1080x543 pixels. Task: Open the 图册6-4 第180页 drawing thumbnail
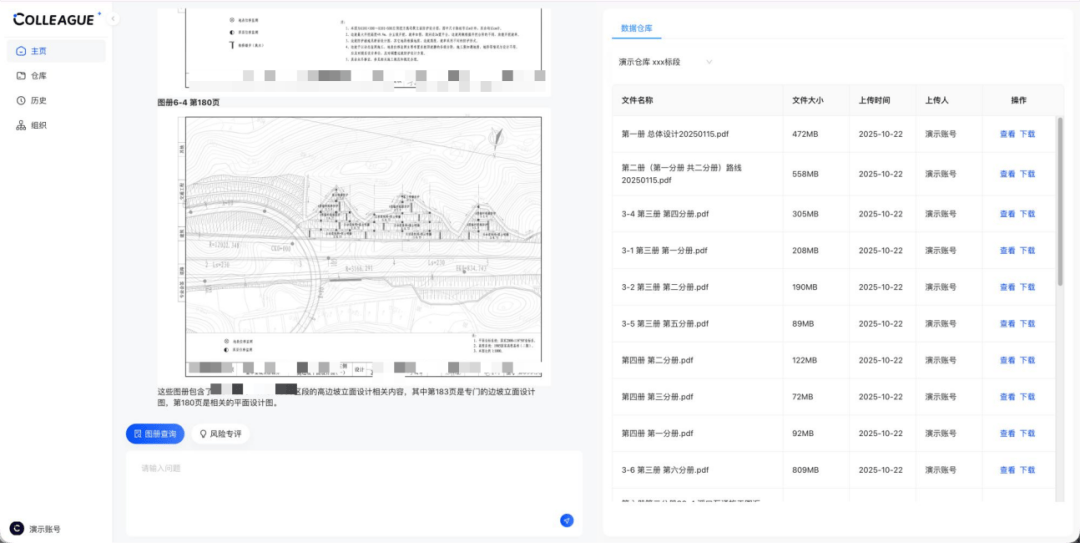pyautogui.click(x=354, y=245)
